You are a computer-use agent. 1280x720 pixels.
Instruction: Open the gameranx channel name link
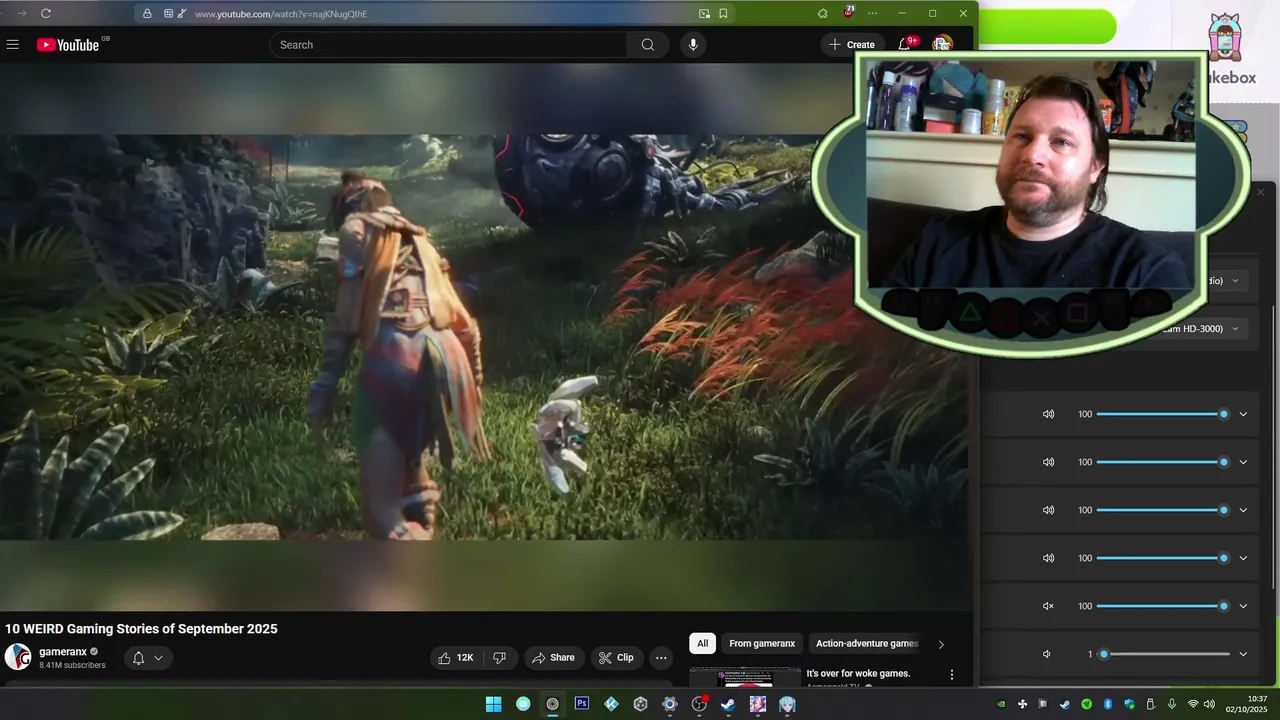pos(63,652)
